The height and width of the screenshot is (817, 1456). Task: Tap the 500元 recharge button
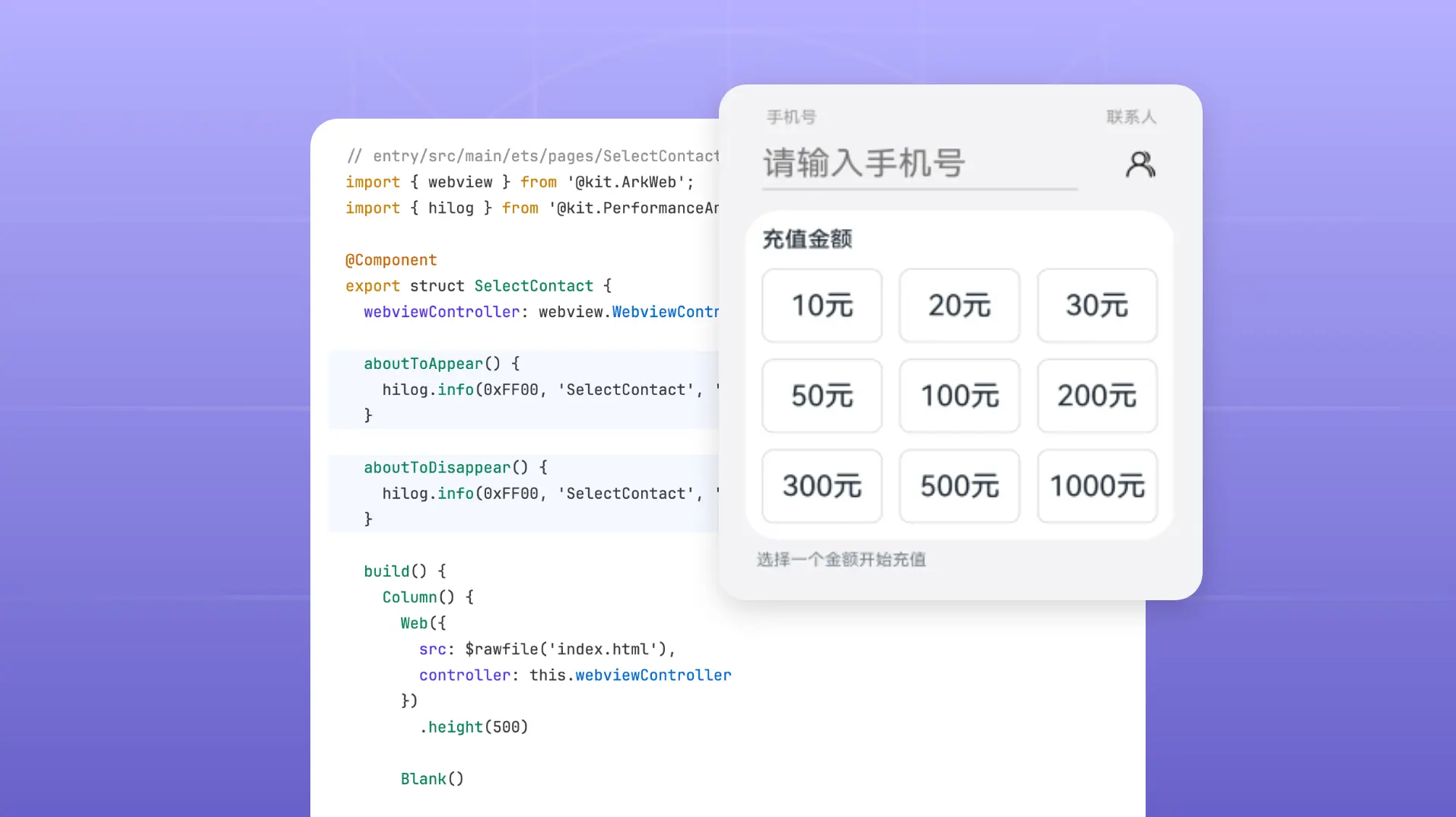point(959,486)
